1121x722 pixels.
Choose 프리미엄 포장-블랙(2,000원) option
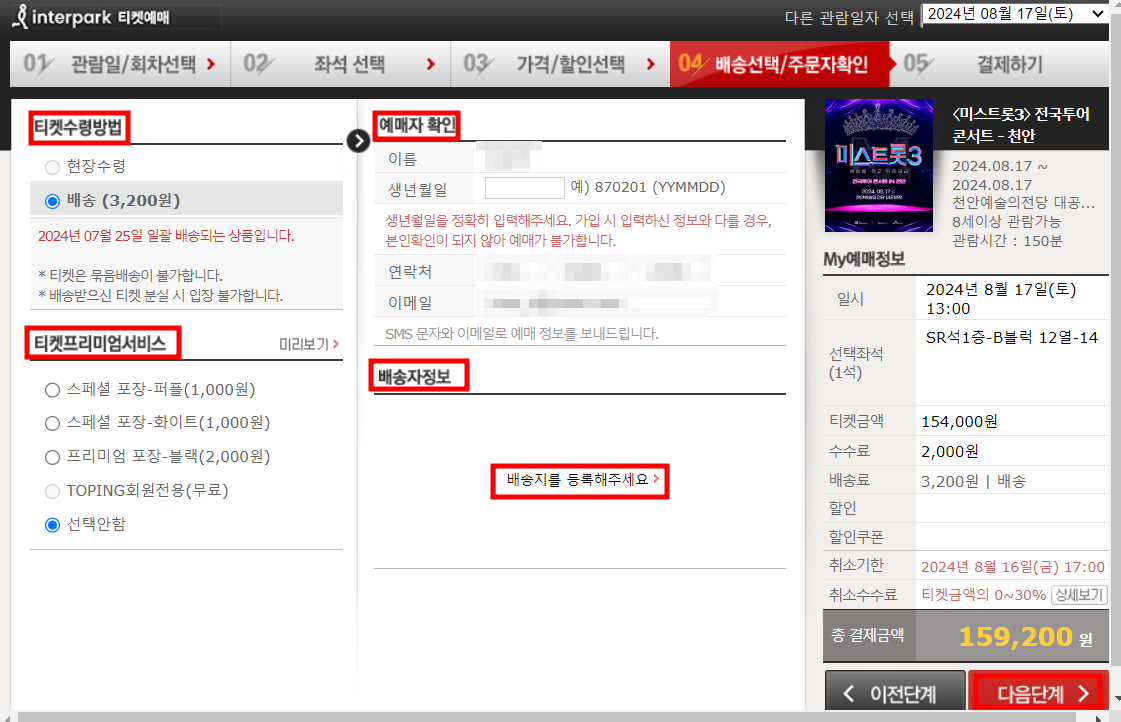click(x=52, y=458)
